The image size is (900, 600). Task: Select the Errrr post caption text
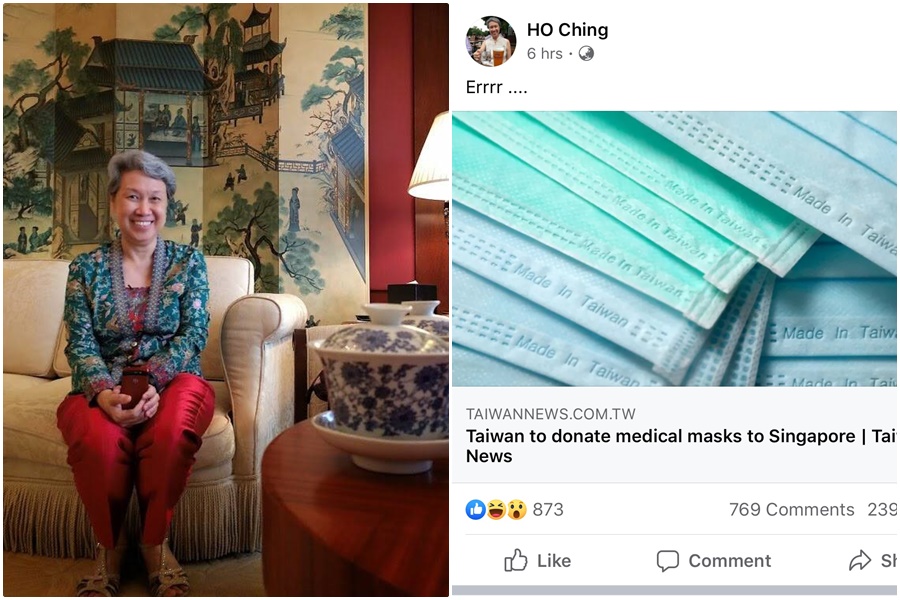pyautogui.click(x=496, y=87)
